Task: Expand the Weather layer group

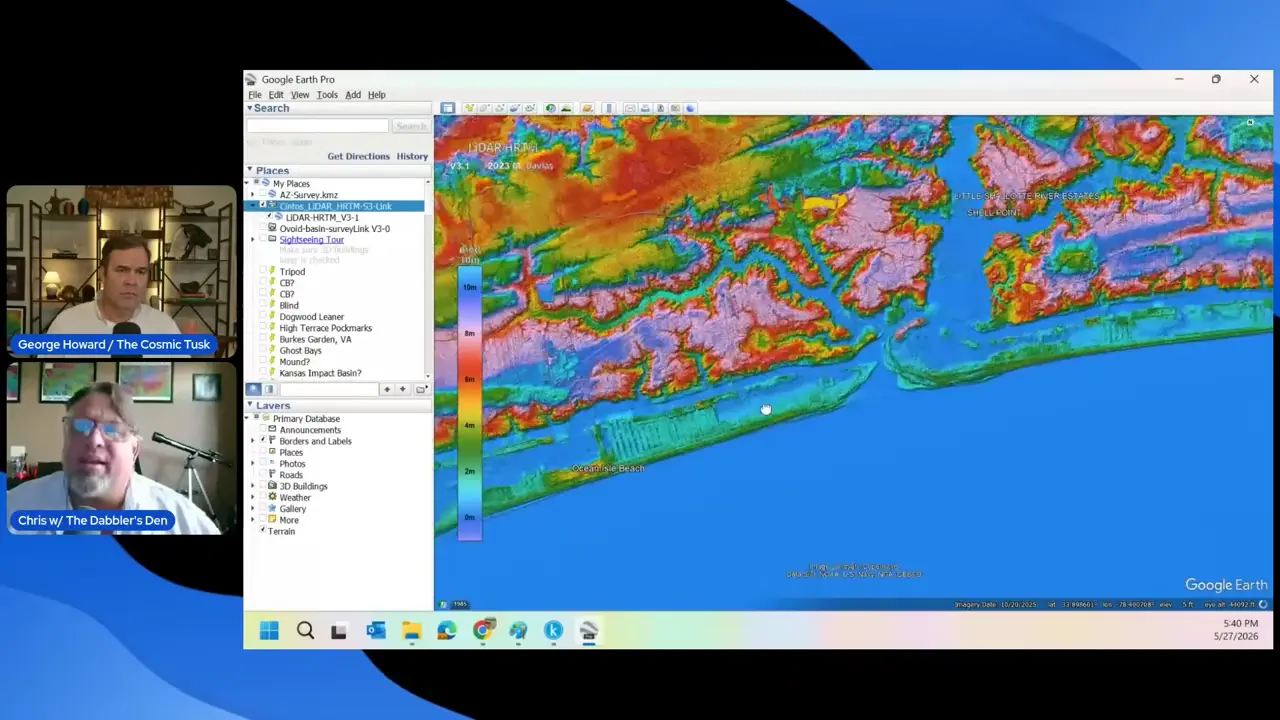Action: pos(253,497)
